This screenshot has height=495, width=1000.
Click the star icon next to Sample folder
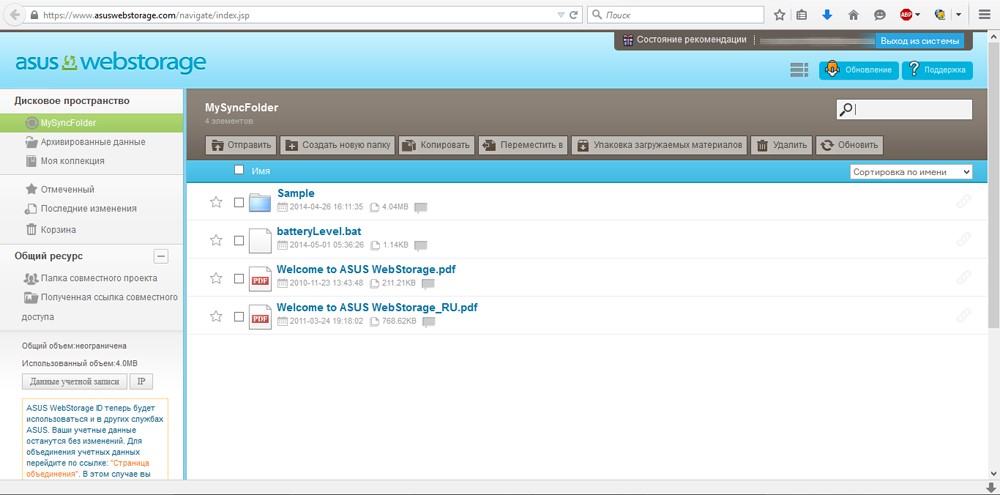[x=216, y=202]
